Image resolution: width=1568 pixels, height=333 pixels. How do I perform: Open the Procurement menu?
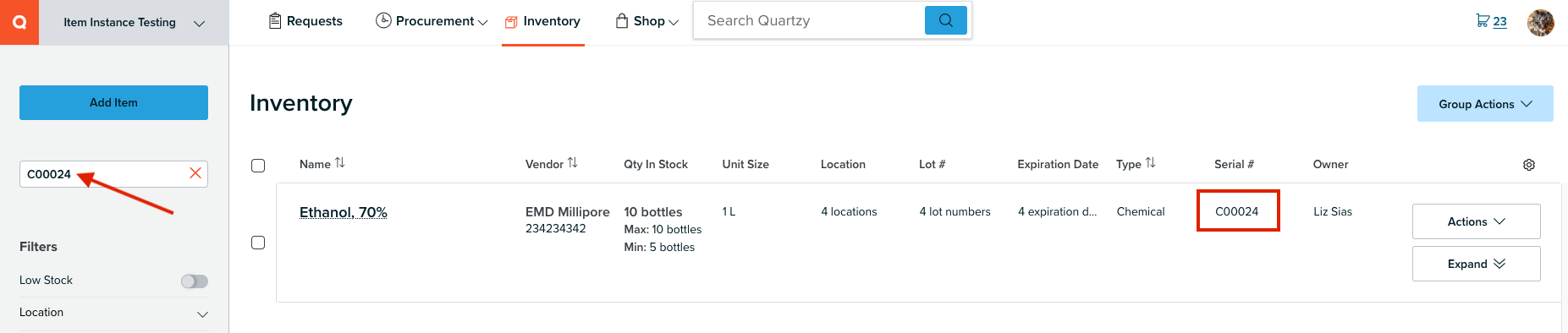click(x=432, y=21)
